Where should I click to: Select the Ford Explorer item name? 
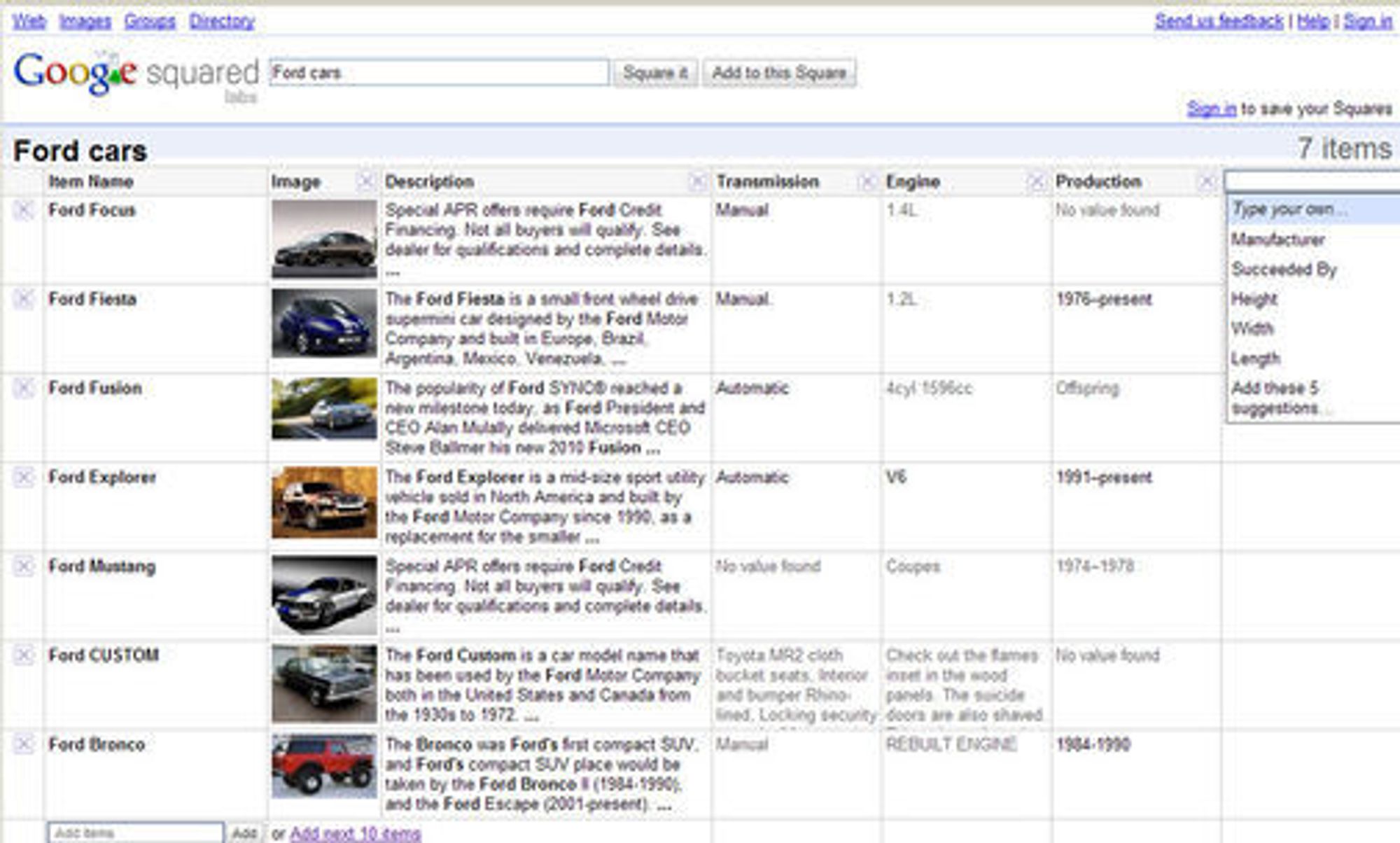click(102, 478)
